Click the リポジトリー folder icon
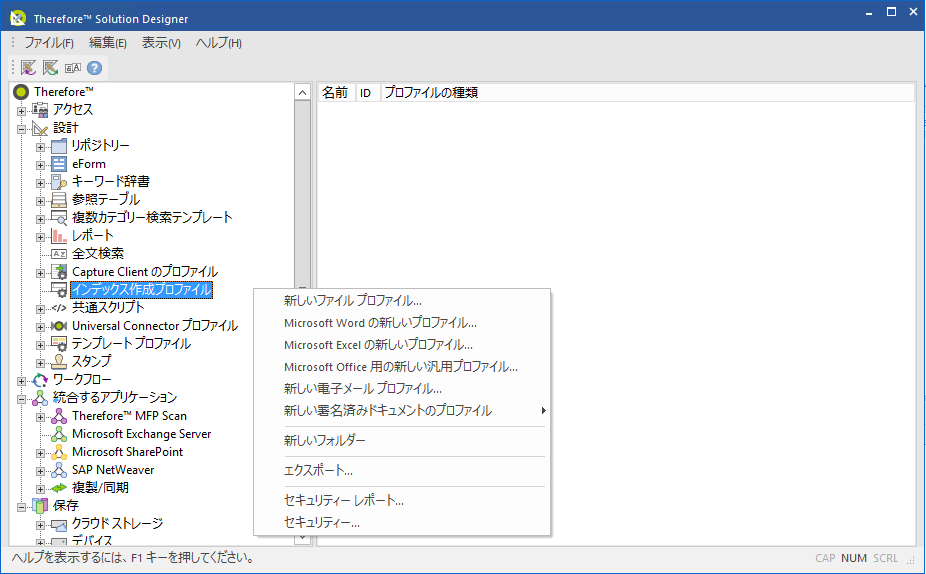Image resolution: width=926 pixels, height=574 pixels. (59, 146)
